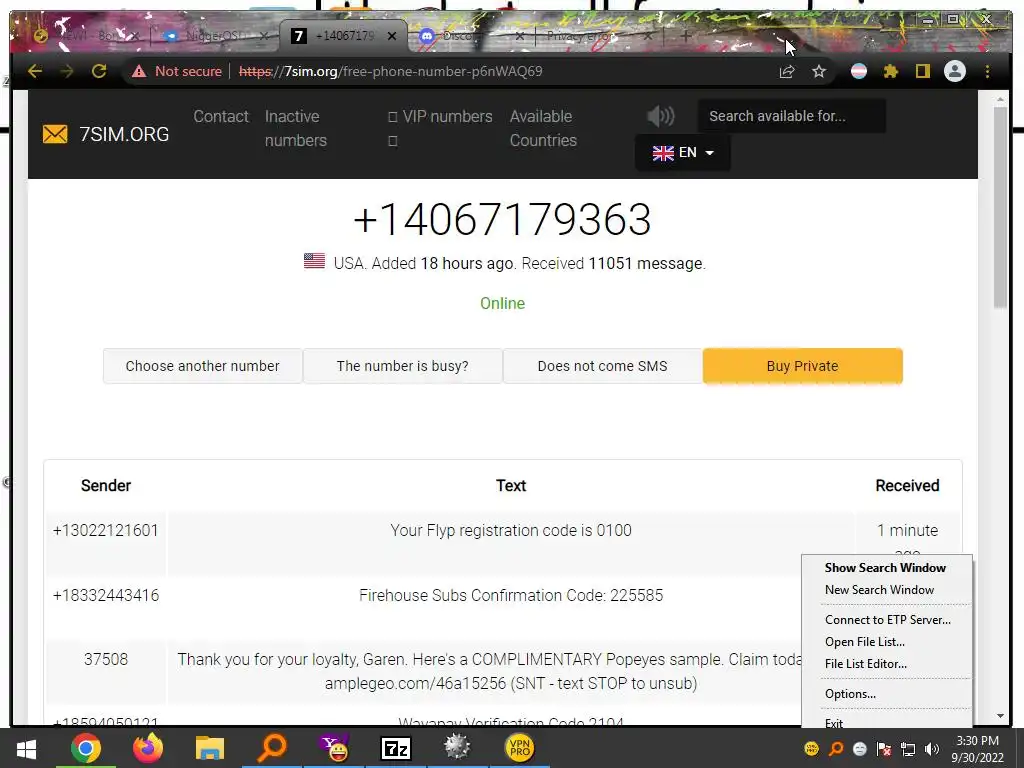Share this page via the share icon
The height and width of the screenshot is (768, 1024).
(x=787, y=71)
